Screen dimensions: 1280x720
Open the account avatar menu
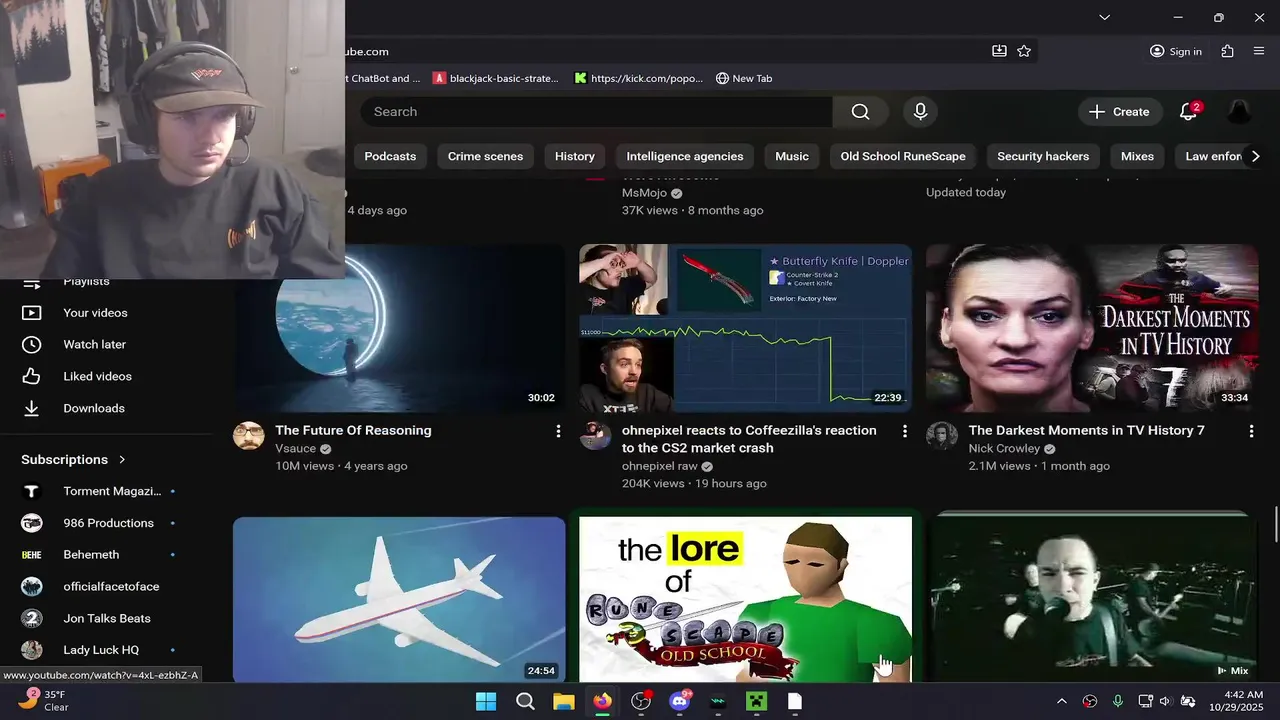(x=1239, y=112)
